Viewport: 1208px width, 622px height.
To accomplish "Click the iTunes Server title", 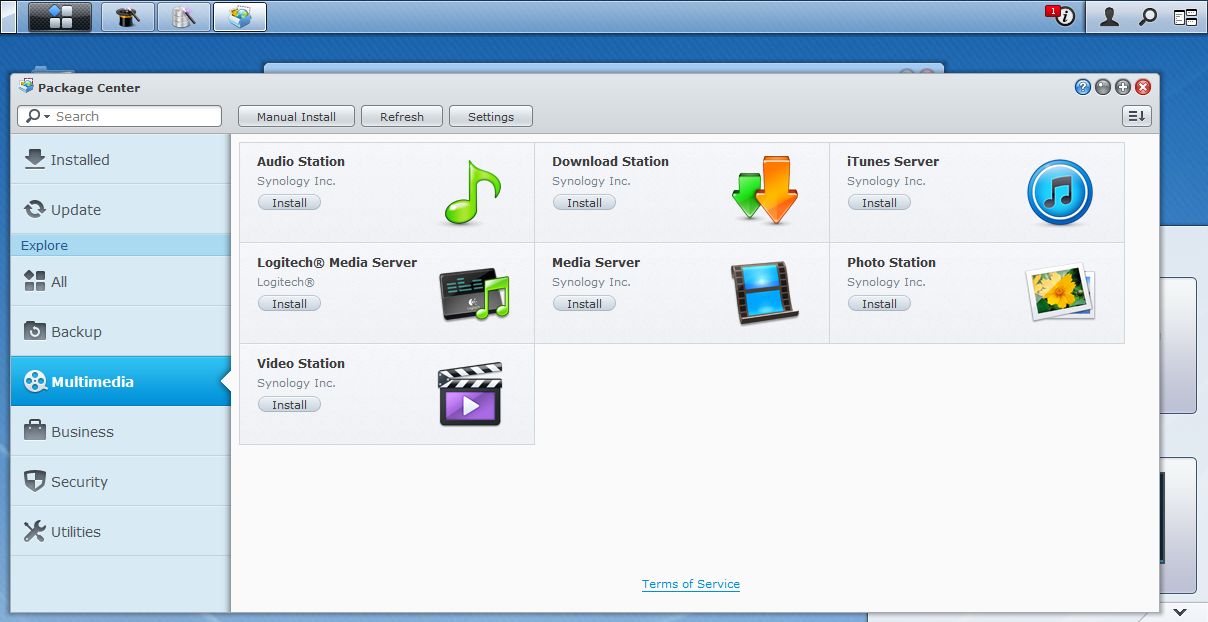I will [x=893, y=161].
